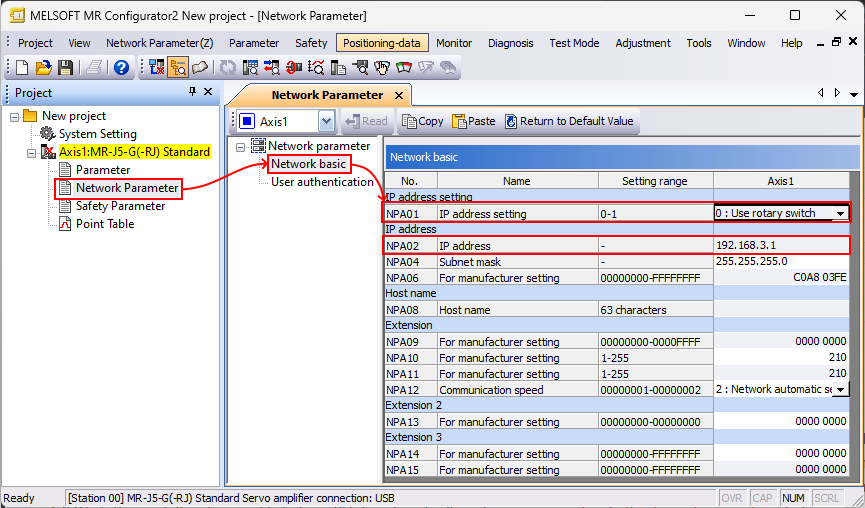The width and height of the screenshot is (865, 508).
Task: Open the Window menu
Action: point(746,43)
